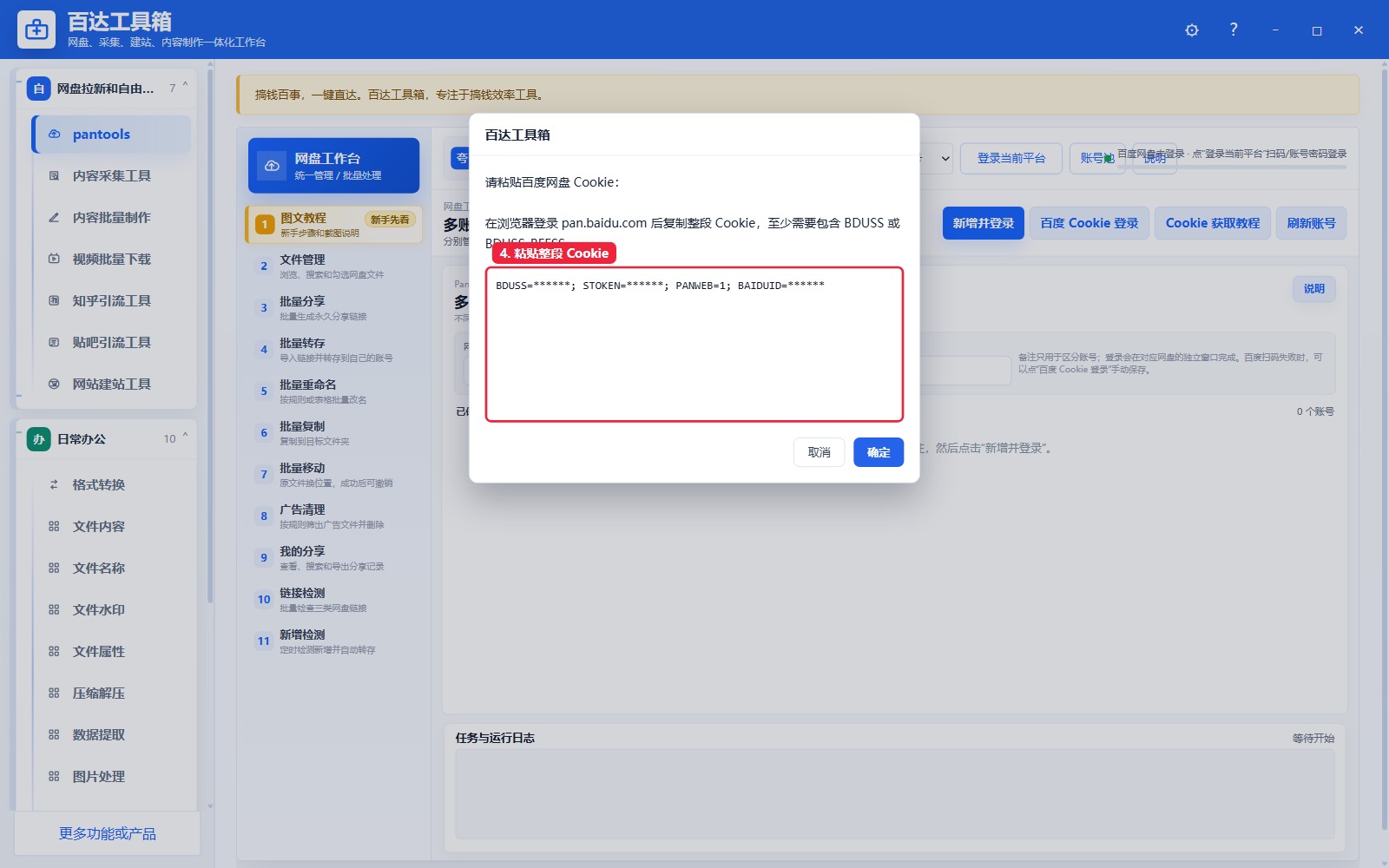Click the grid icon beside 压缩解压
The height and width of the screenshot is (868, 1389).
click(54, 694)
